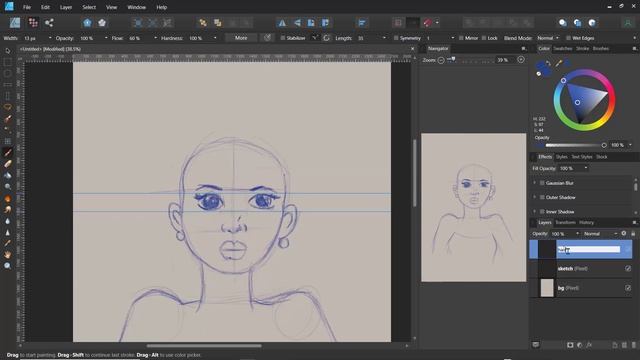Open the stabiliser Length dropdown
This screenshot has height=360, width=640.
coord(384,38)
